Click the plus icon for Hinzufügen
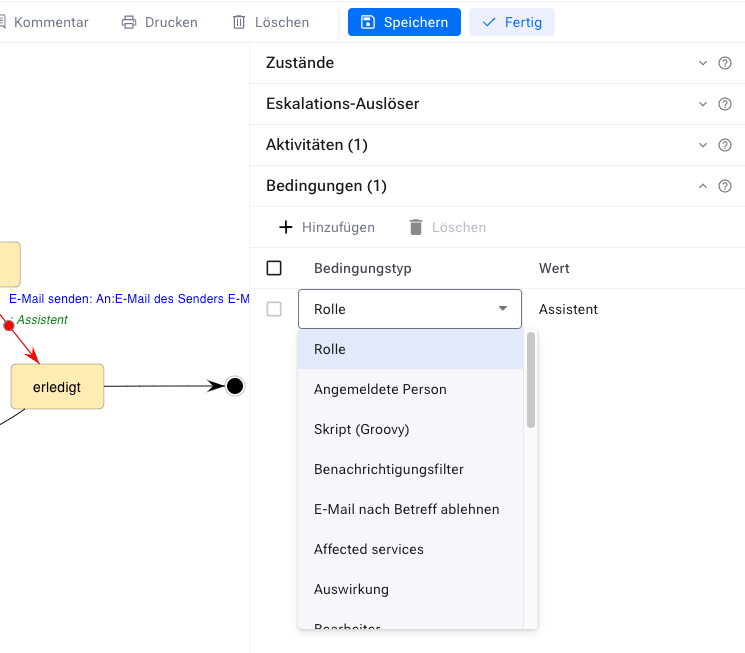Viewport: 745px width, 653px height. (x=286, y=227)
